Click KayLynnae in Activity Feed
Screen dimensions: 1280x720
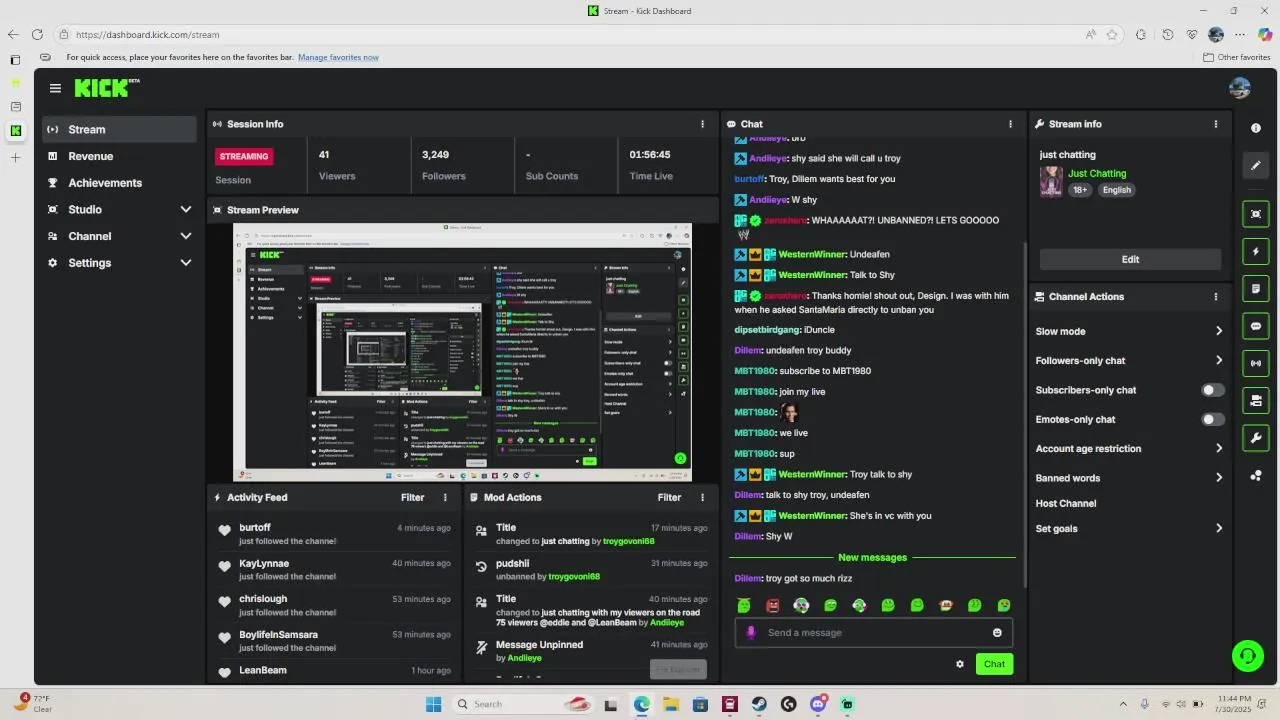coord(264,563)
